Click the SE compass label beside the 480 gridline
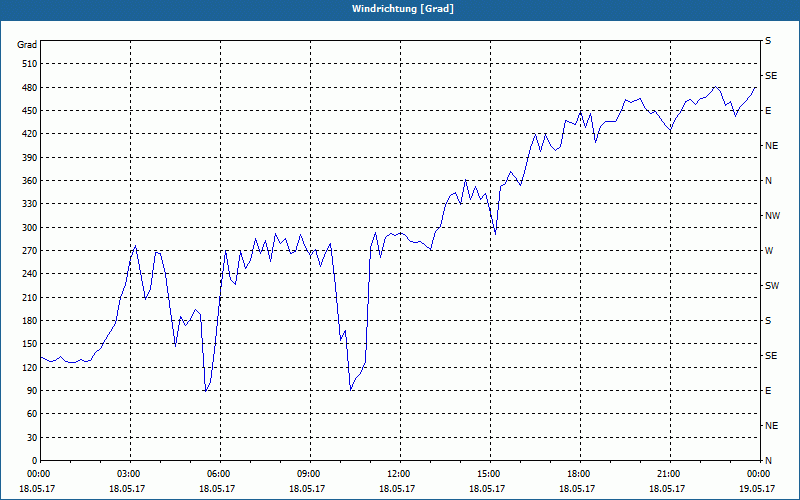800x500 pixels. click(x=771, y=76)
